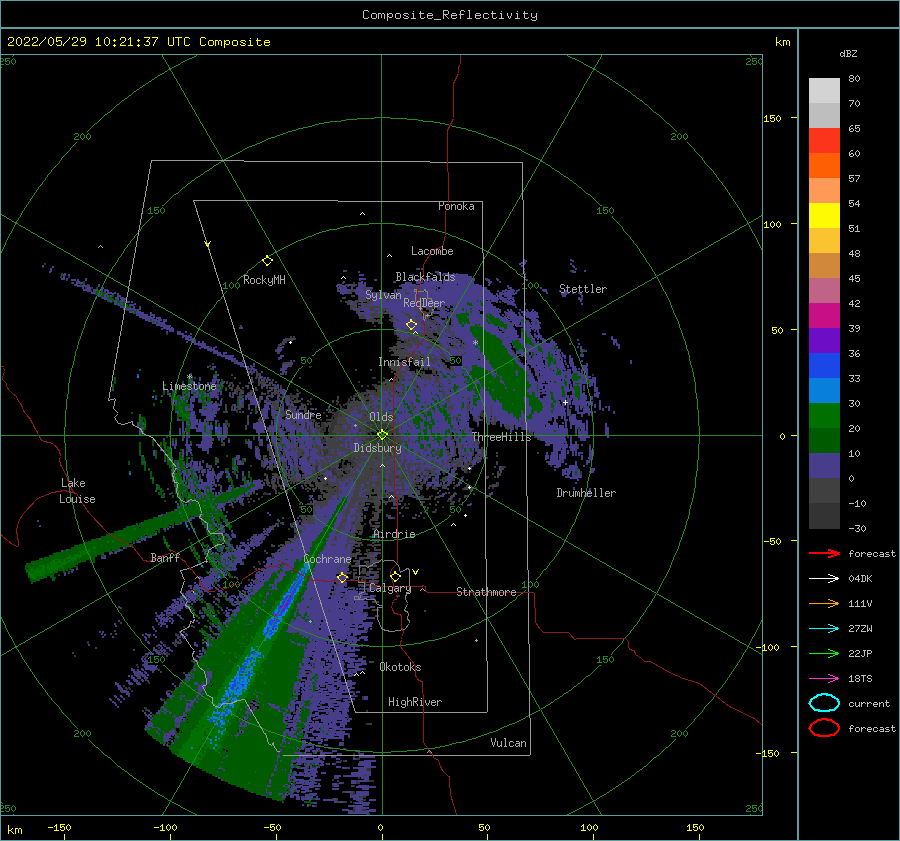Click the yellow diamond marker above Calgary

point(395,576)
